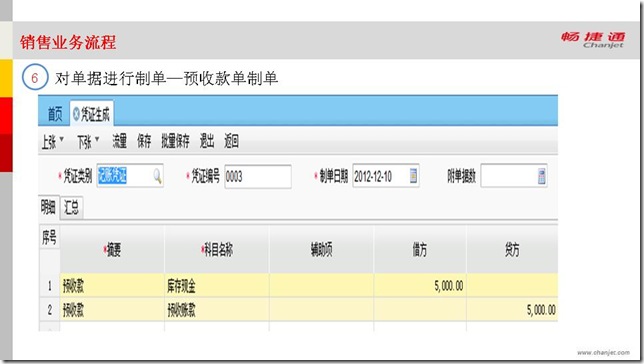Open the calendar picker for 制单日期

pos(413,176)
